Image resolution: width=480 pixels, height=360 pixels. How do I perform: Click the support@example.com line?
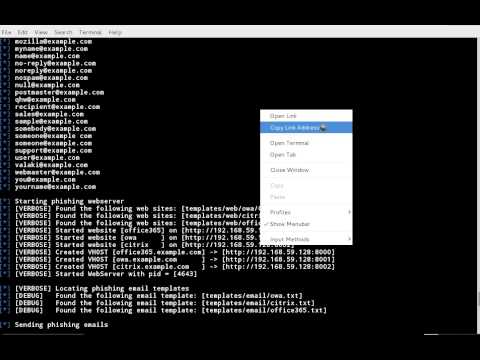[x=53, y=151]
